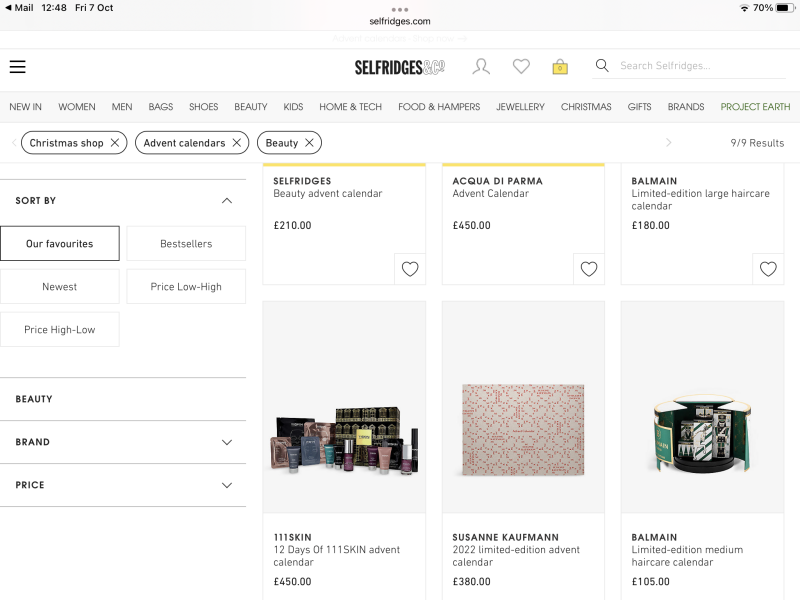
Task: Click the £210.00 Selfridges price
Action: pyautogui.click(x=292, y=226)
